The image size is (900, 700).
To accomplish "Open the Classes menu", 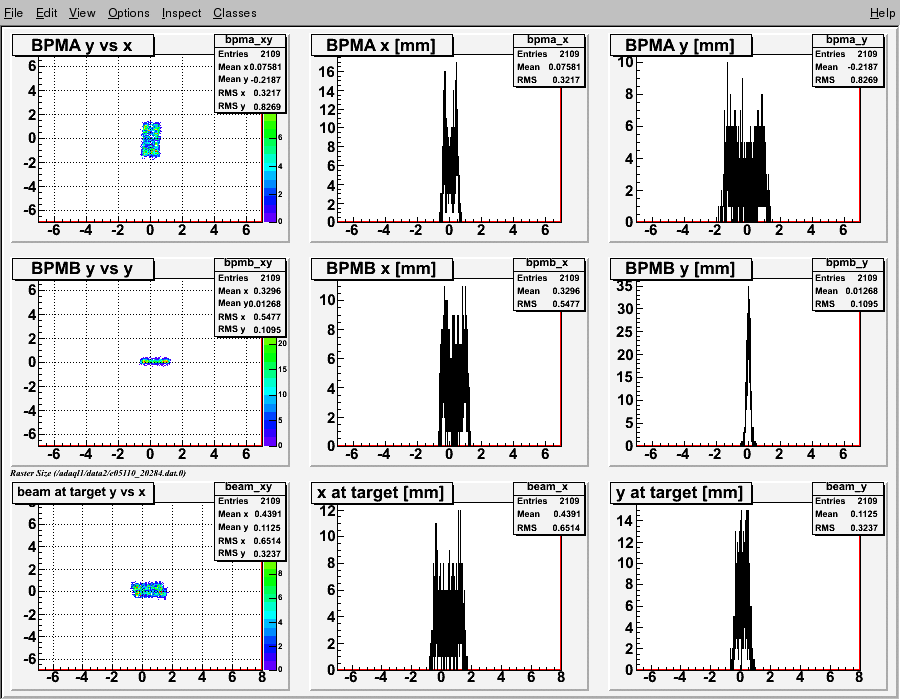I will (235, 13).
